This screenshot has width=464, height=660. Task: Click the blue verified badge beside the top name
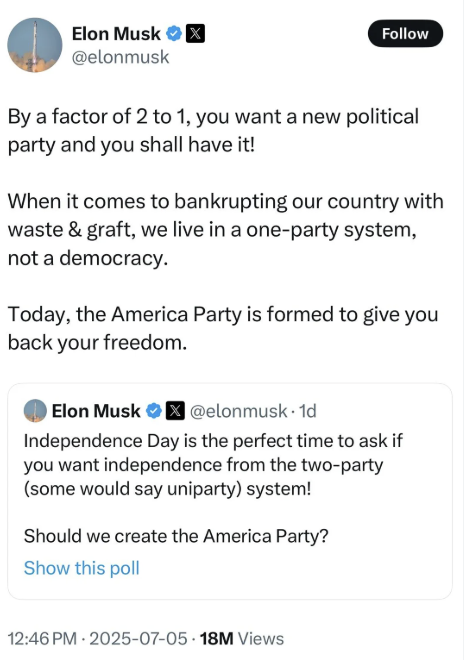(x=174, y=34)
